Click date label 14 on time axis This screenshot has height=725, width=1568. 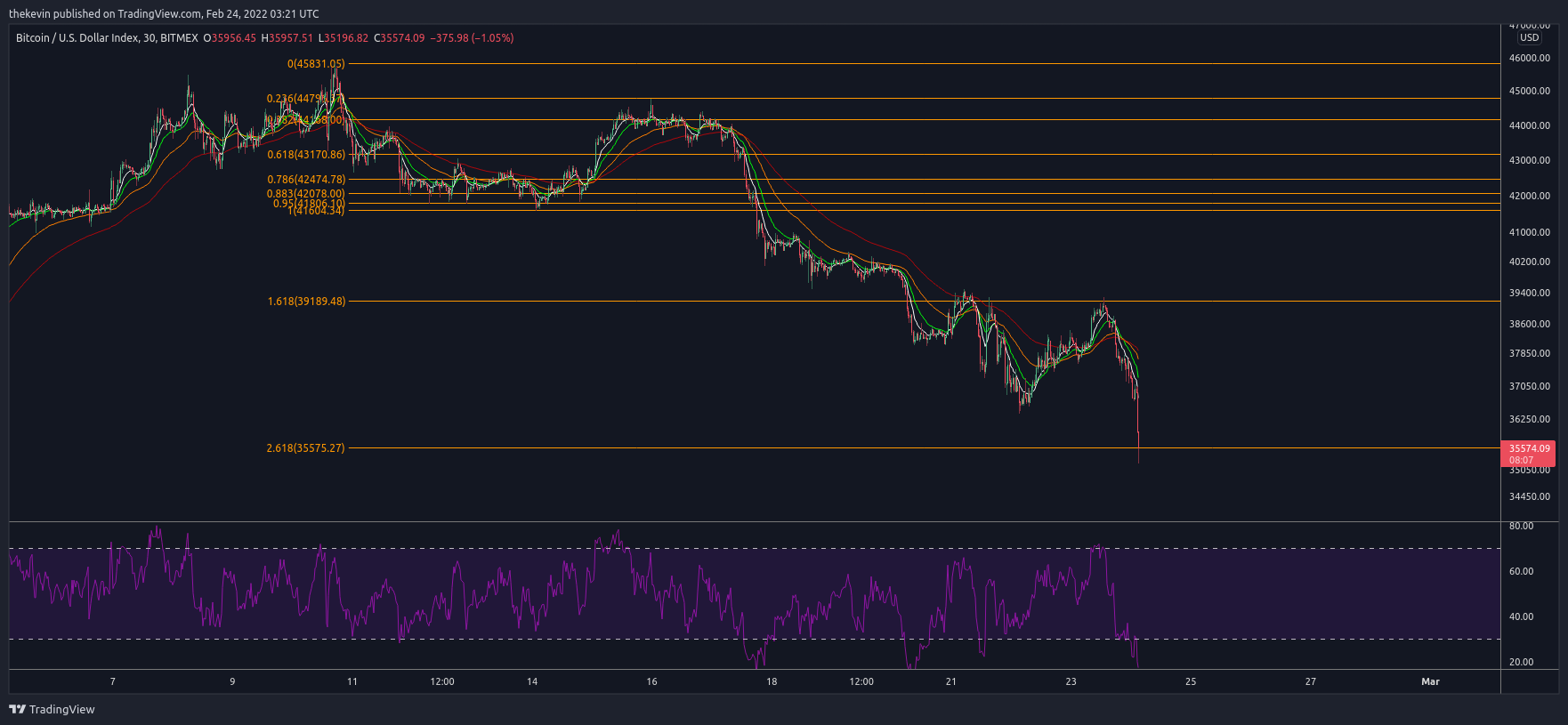click(532, 681)
